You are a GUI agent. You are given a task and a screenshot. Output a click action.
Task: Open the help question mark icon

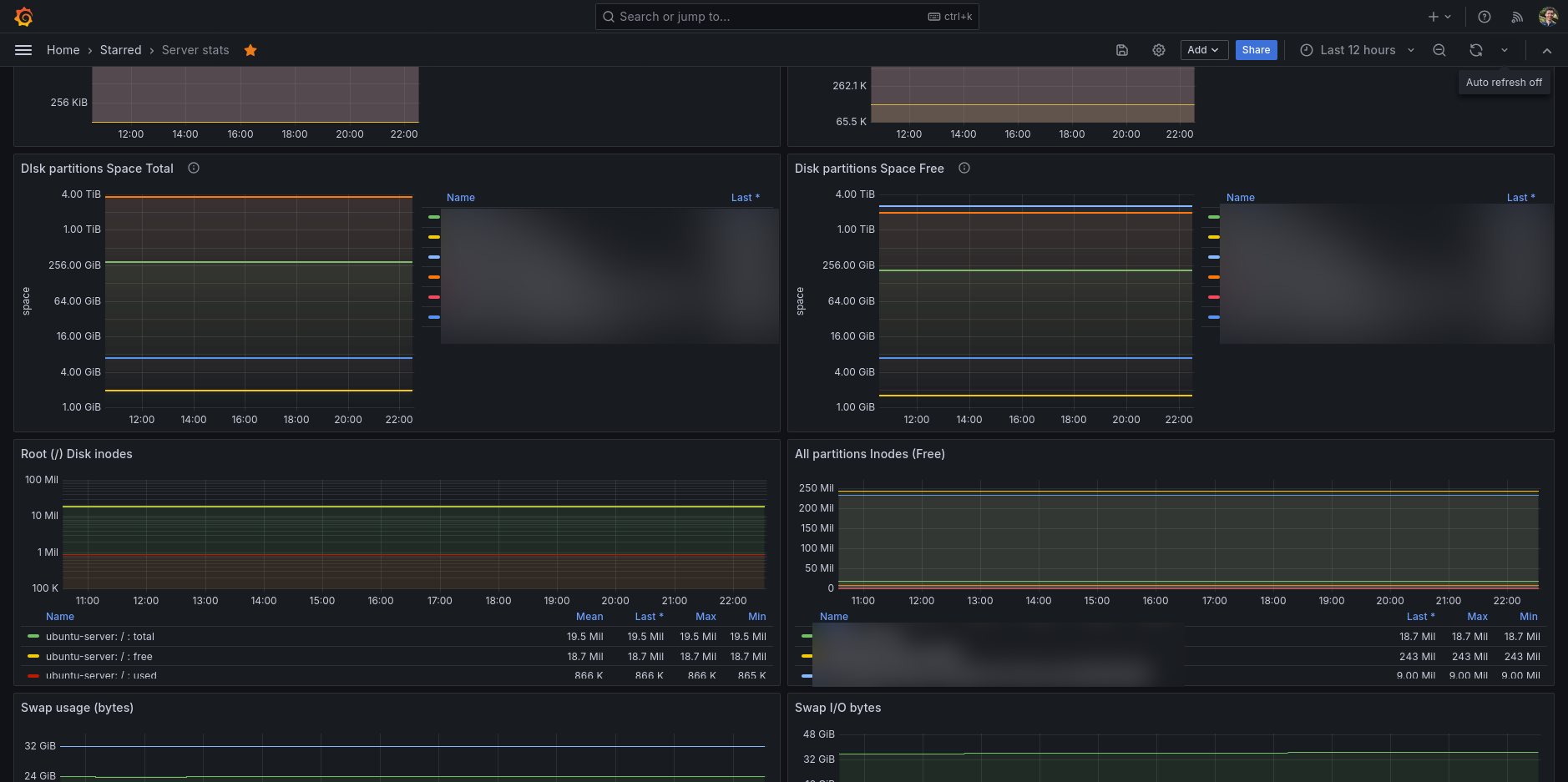point(1485,17)
